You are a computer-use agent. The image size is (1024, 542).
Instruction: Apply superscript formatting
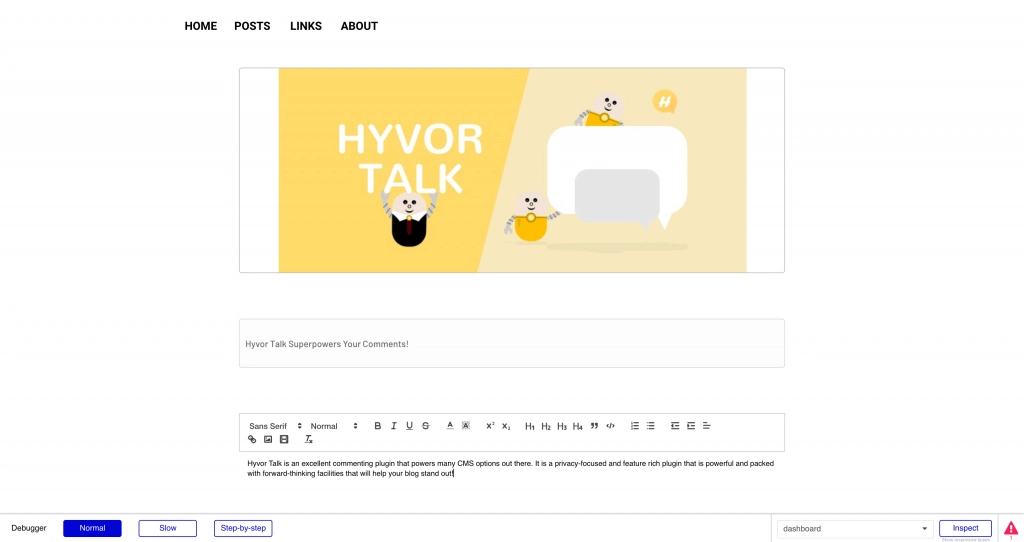click(490, 426)
